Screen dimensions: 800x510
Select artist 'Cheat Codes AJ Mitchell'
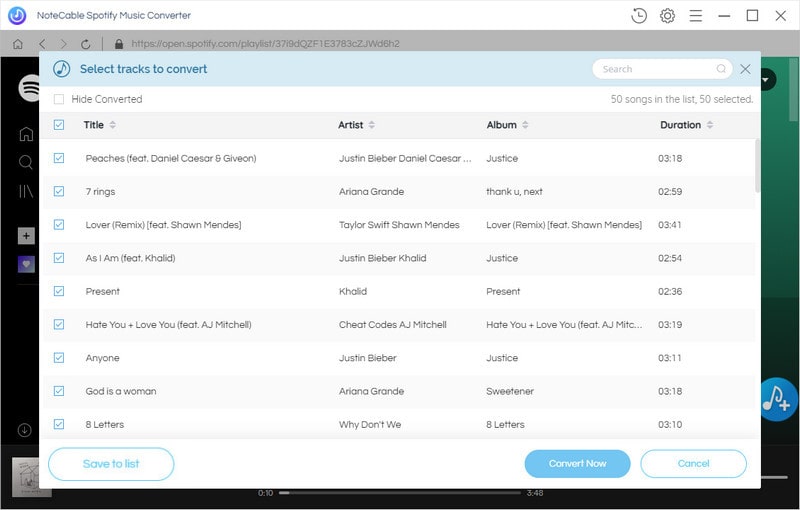pyautogui.click(x=393, y=324)
